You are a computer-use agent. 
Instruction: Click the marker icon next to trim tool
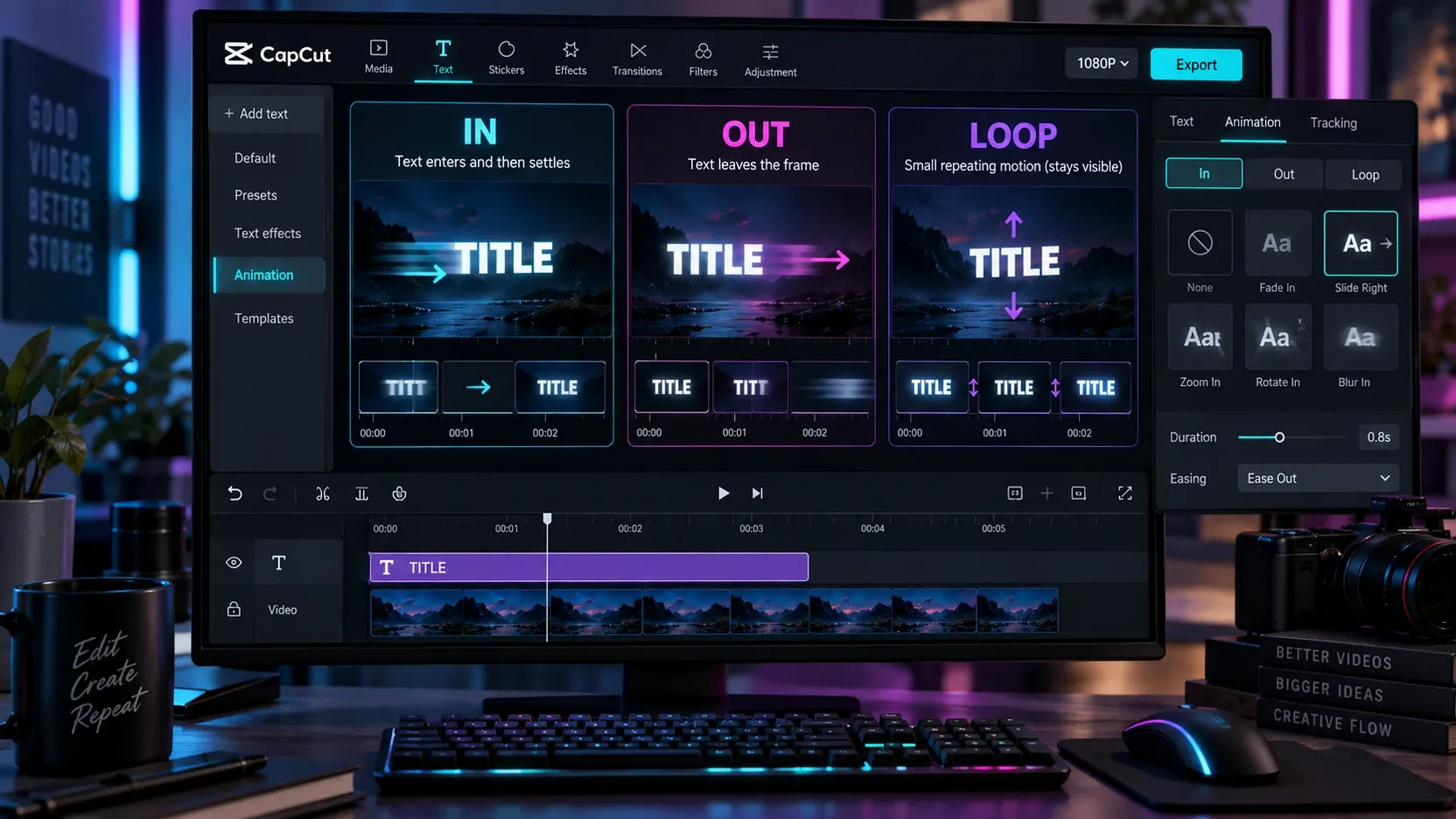coord(399,493)
